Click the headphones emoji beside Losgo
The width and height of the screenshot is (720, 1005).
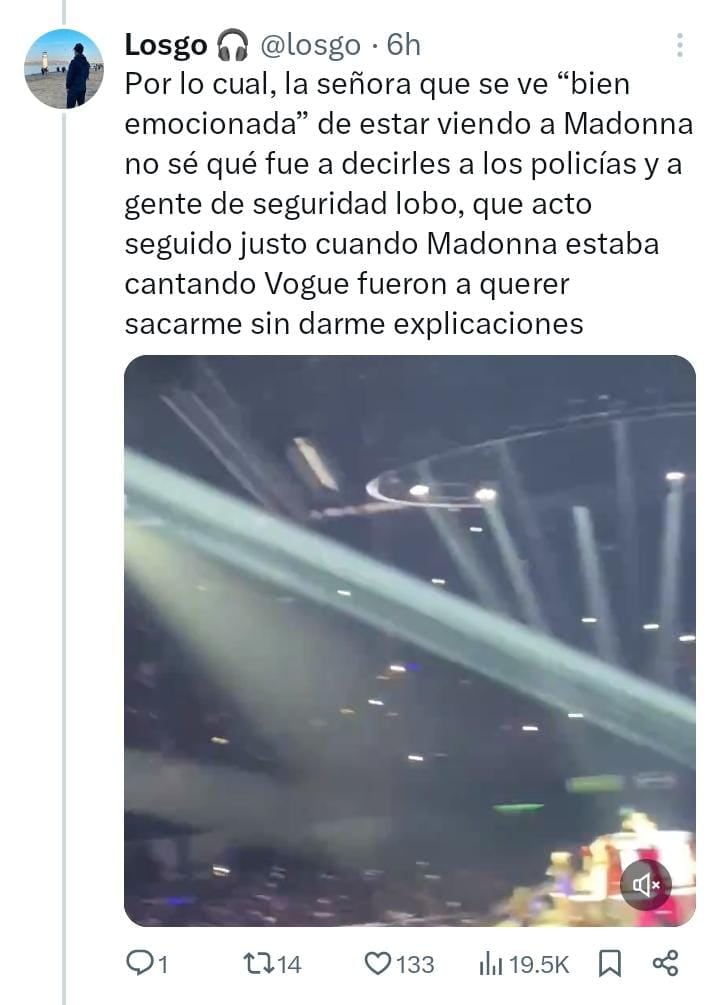(233, 46)
